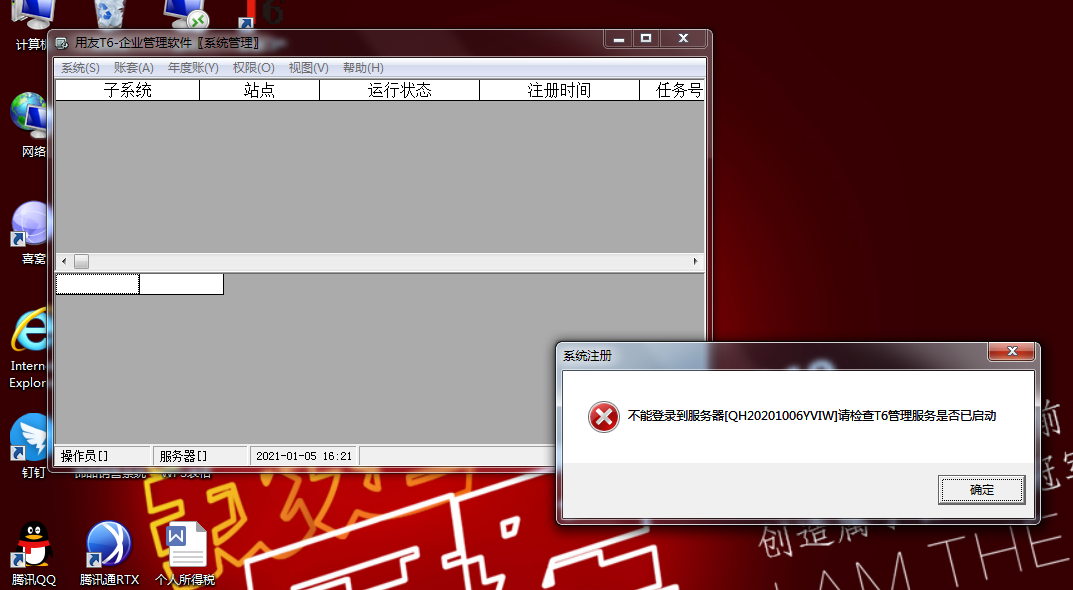Click the 子系统 column header
1073x590 pixels.
tap(127, 90)
